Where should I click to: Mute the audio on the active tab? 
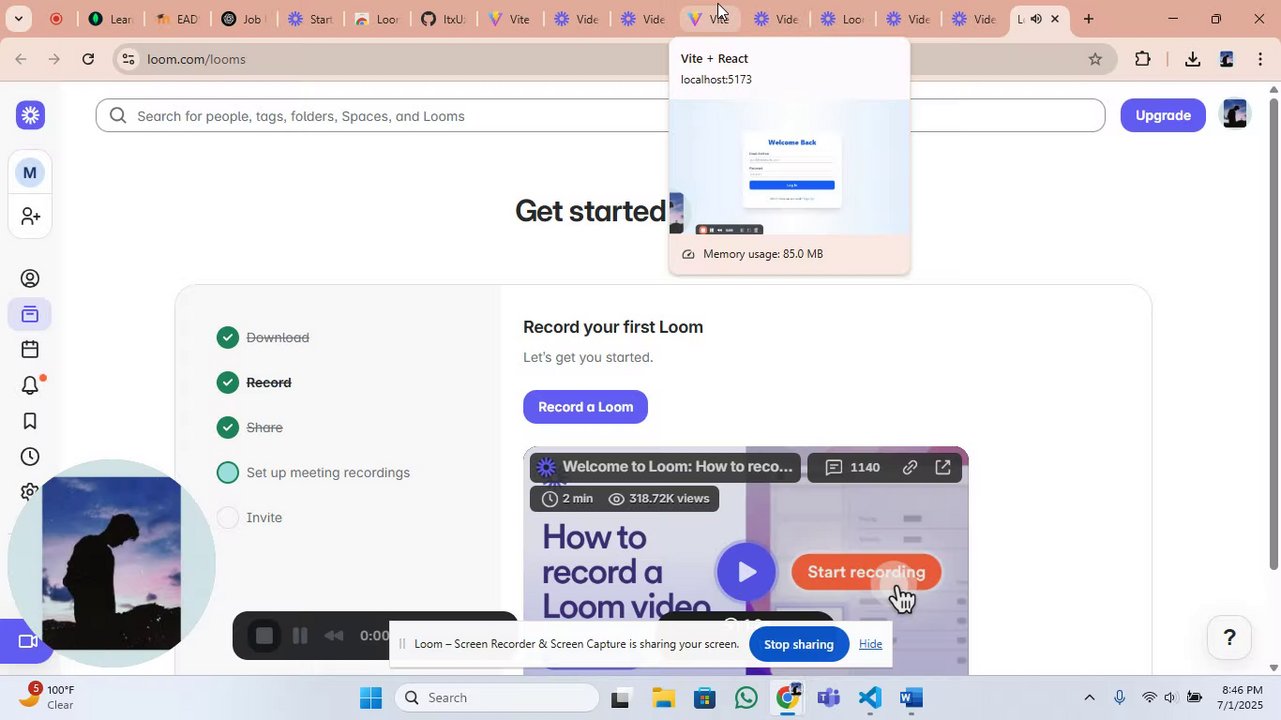[1036, 19]
